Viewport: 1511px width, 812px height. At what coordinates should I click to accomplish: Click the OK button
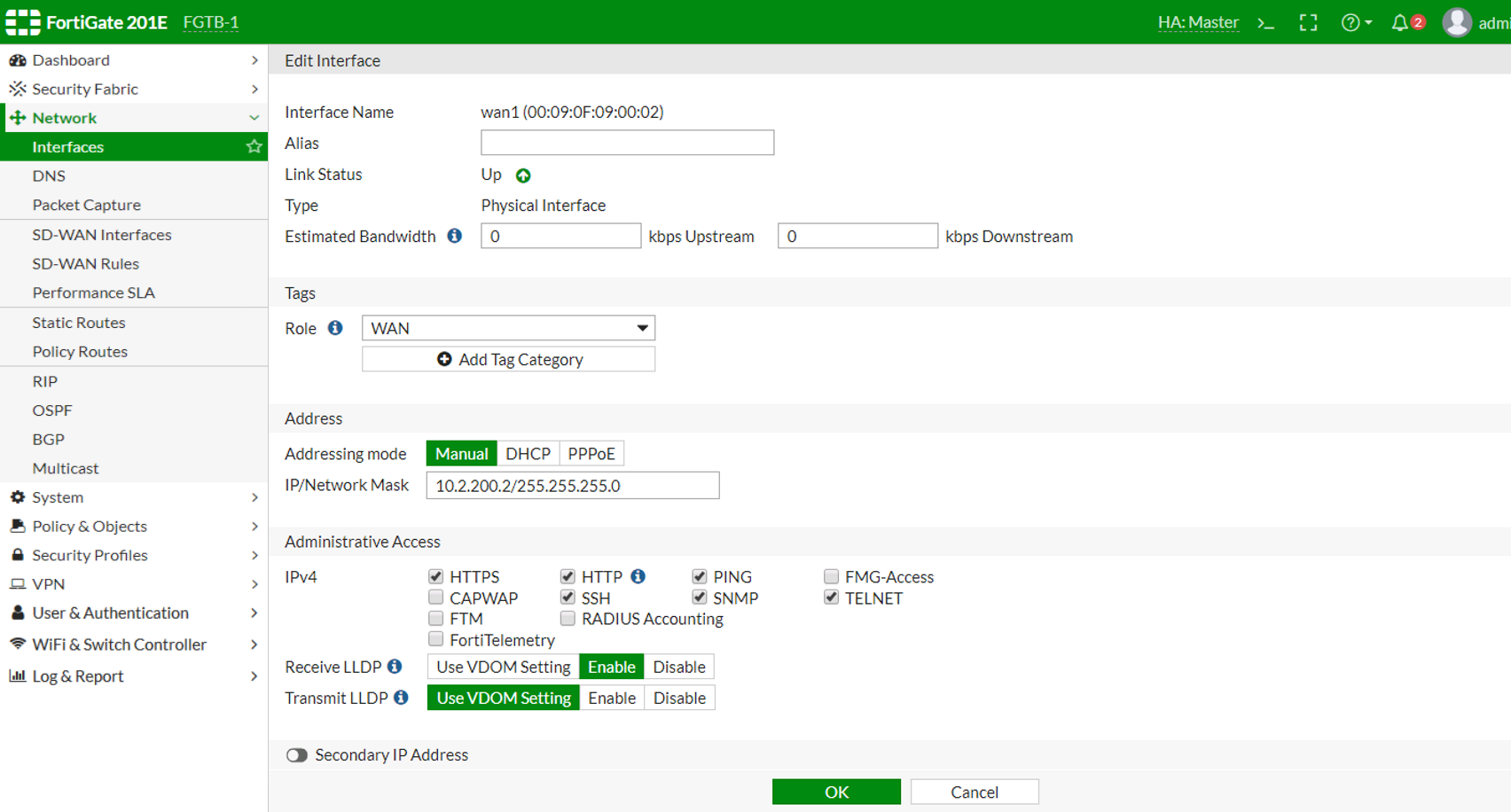836,792
